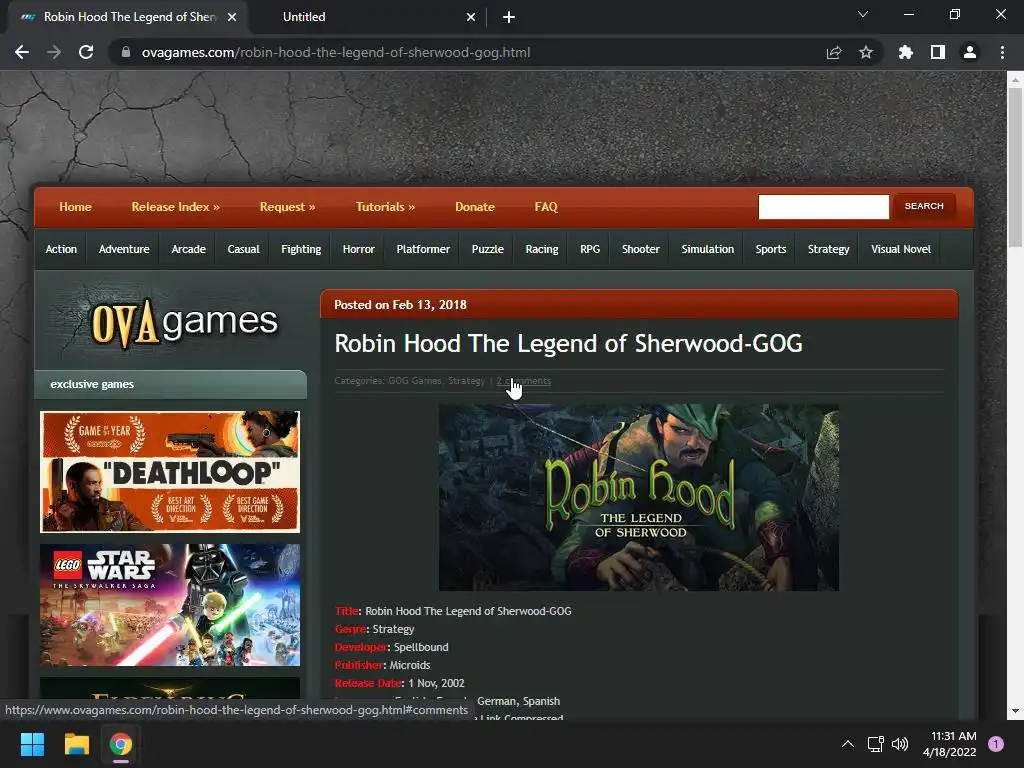The width and height of the screenshot is (1024, 768).
Task: Browse the Action category
Action: (x=61, y=249)
